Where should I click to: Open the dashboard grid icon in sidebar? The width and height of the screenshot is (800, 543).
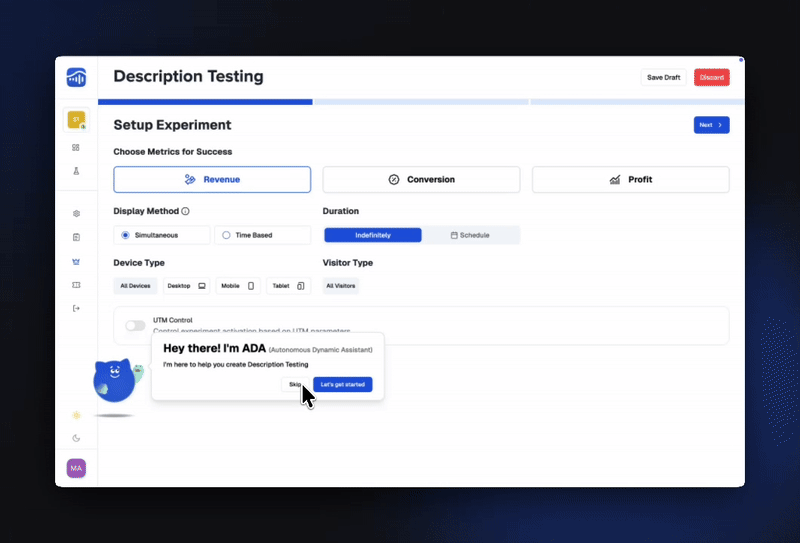point(76,147)
